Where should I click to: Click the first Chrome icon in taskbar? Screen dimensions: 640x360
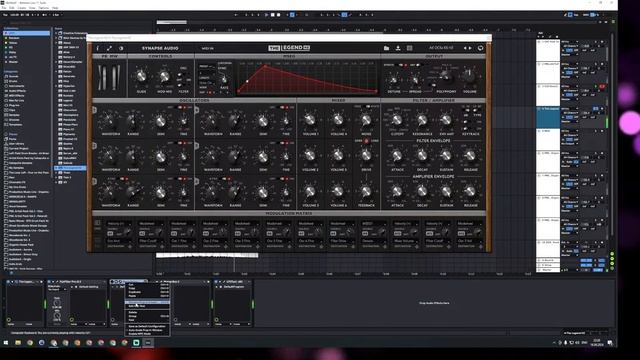(30, 343)
